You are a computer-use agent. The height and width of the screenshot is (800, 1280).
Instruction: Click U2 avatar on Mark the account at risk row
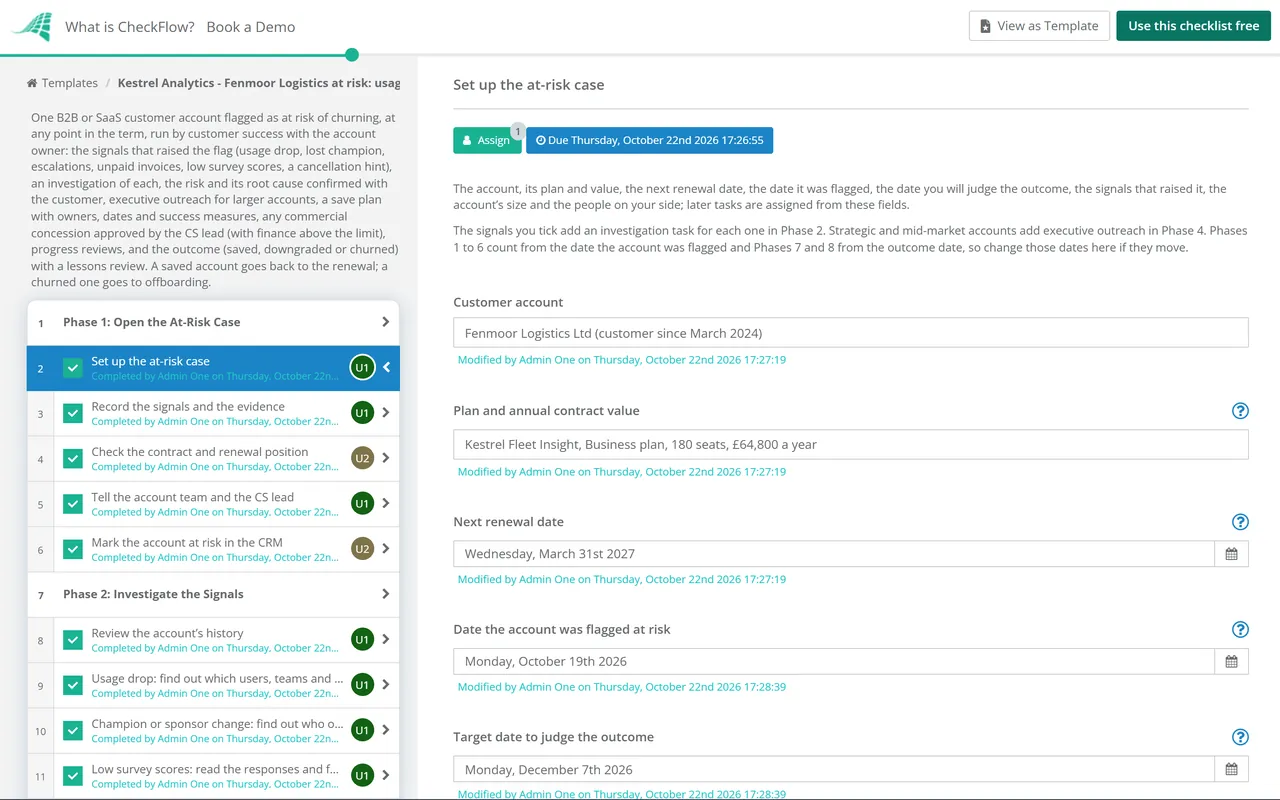tap(362, 549)
